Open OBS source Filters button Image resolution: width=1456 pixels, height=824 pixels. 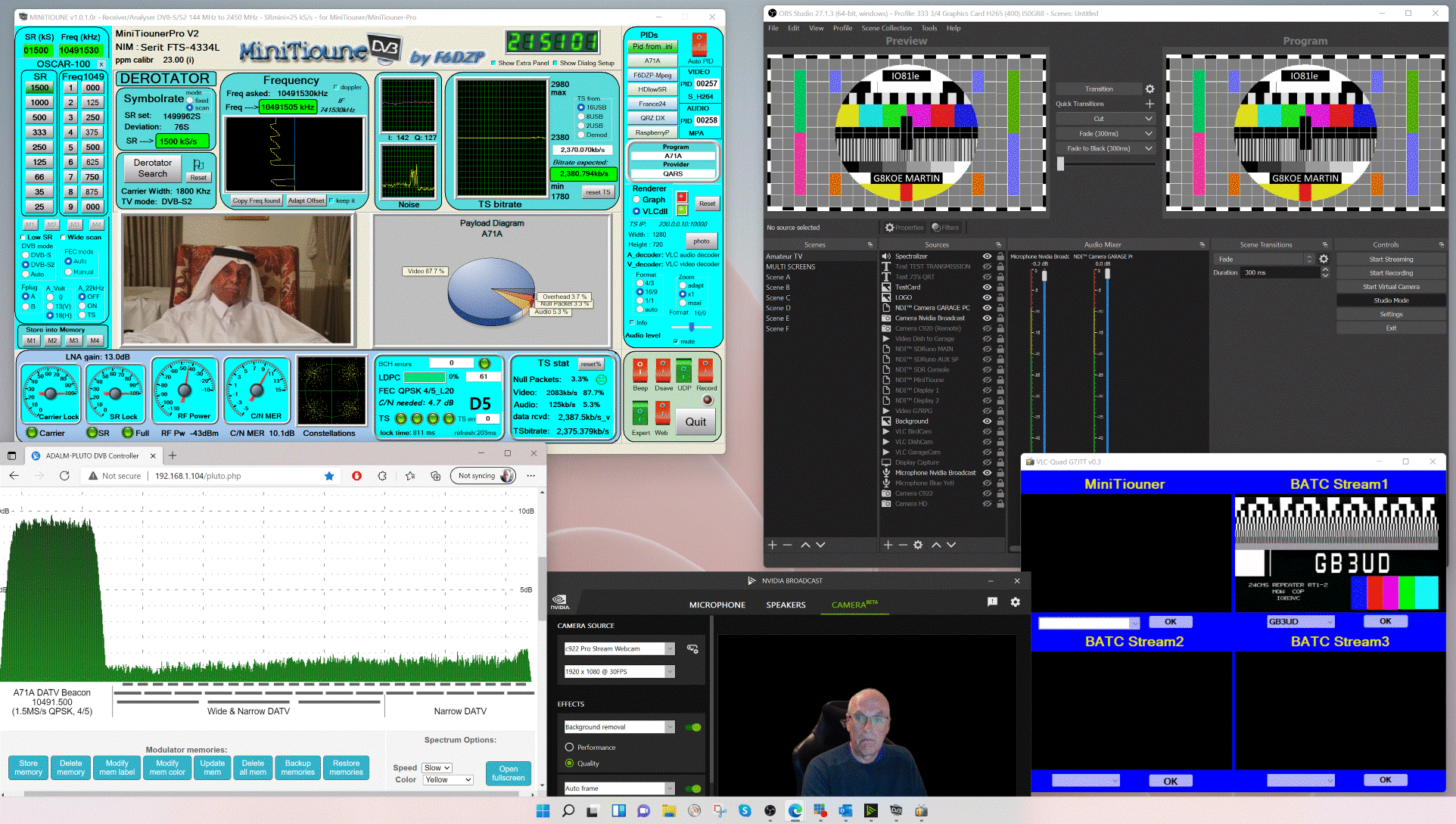[945, 227]
